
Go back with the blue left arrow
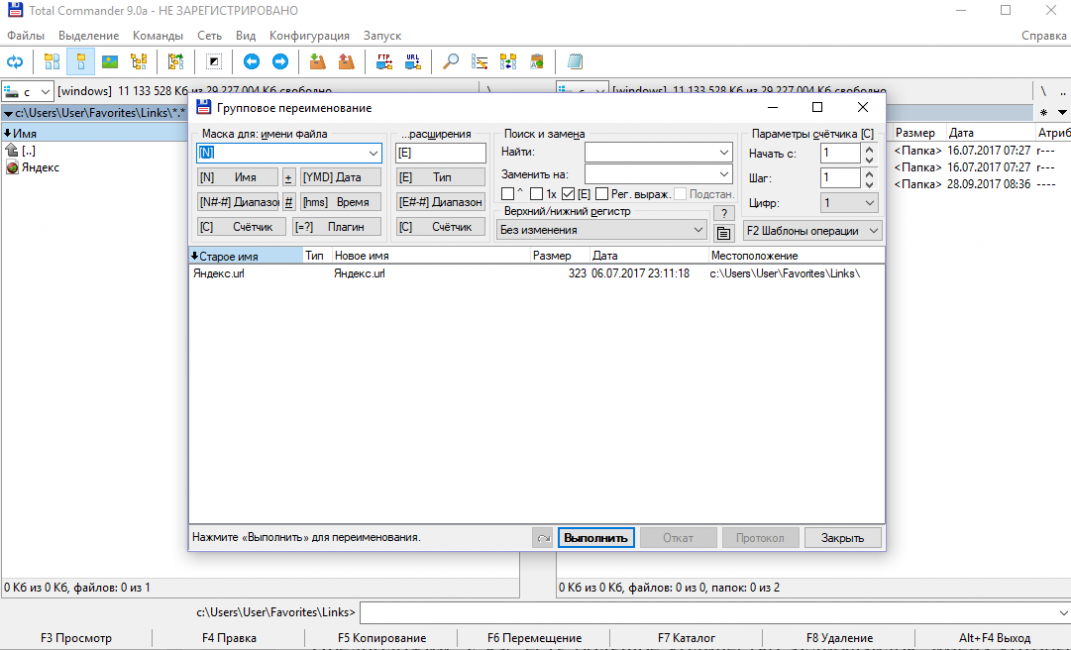251,62
